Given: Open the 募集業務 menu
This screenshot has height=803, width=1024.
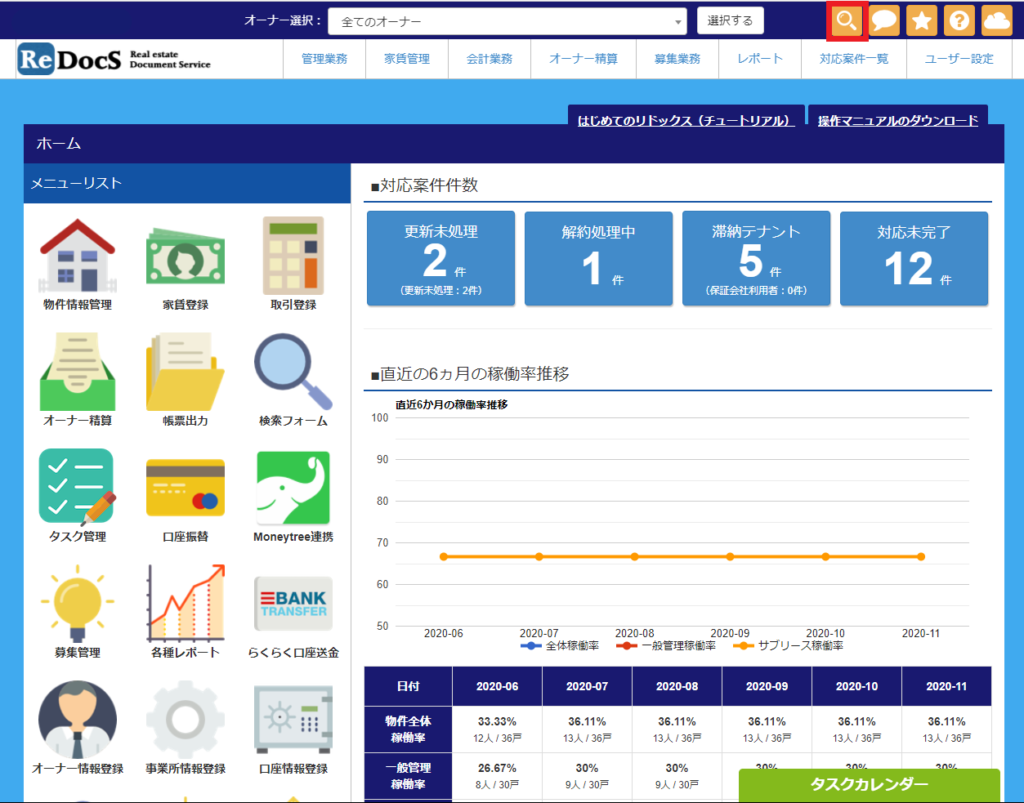Looking at the screenshot, I should click(x=677, y=59).
